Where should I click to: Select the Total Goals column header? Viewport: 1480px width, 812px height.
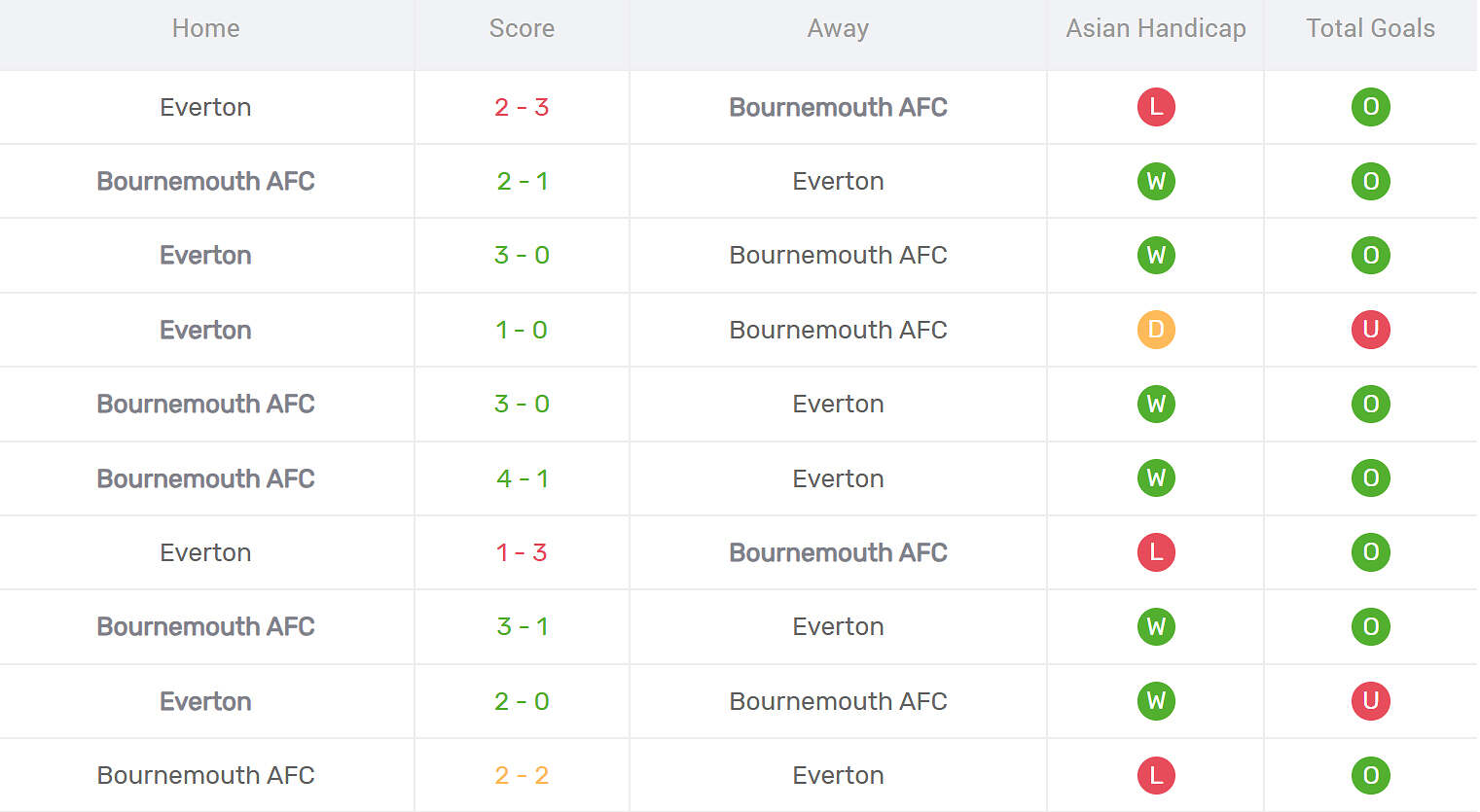[1370, 29]
